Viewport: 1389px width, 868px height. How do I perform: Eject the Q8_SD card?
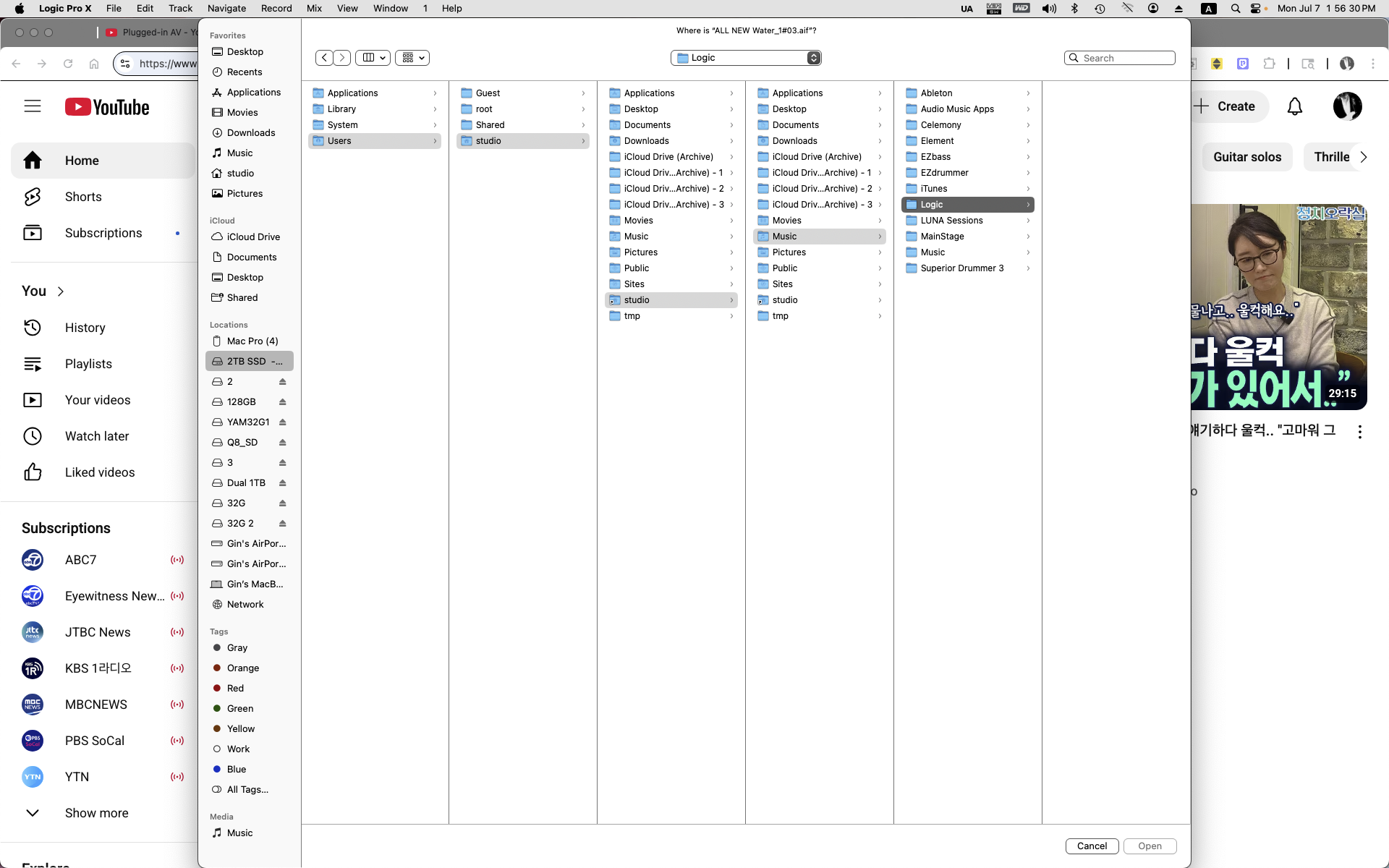pyautogui.click(x=283, y=443)
